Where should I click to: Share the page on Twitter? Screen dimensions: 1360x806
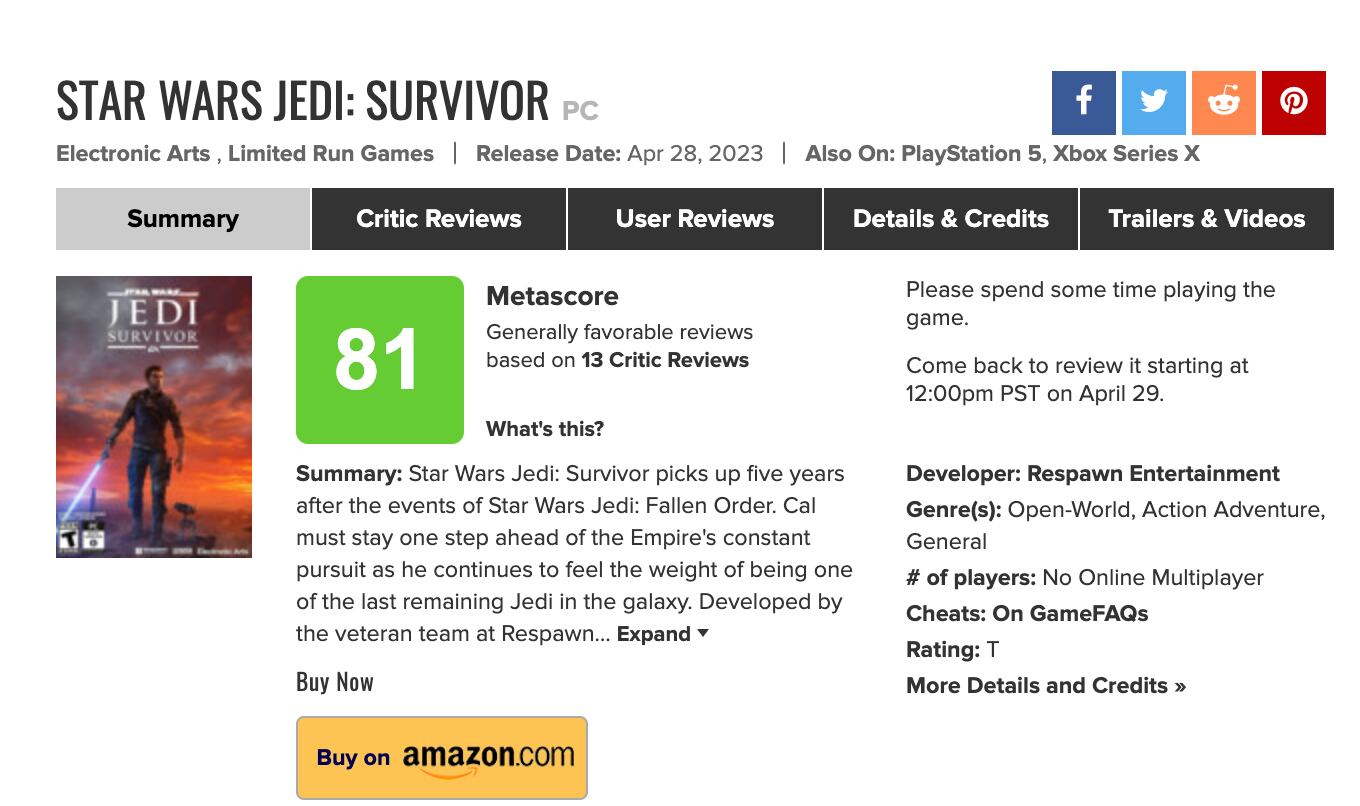[1154, 102]
